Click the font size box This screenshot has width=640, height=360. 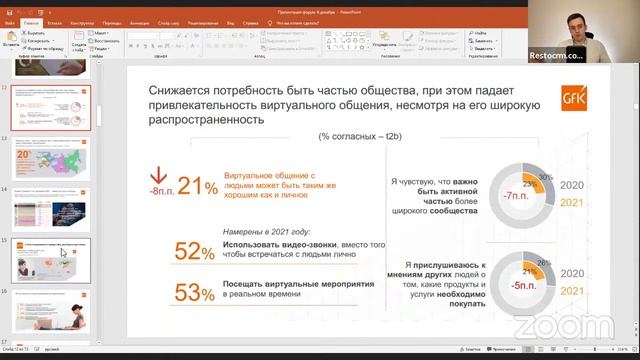pos(167,36)
